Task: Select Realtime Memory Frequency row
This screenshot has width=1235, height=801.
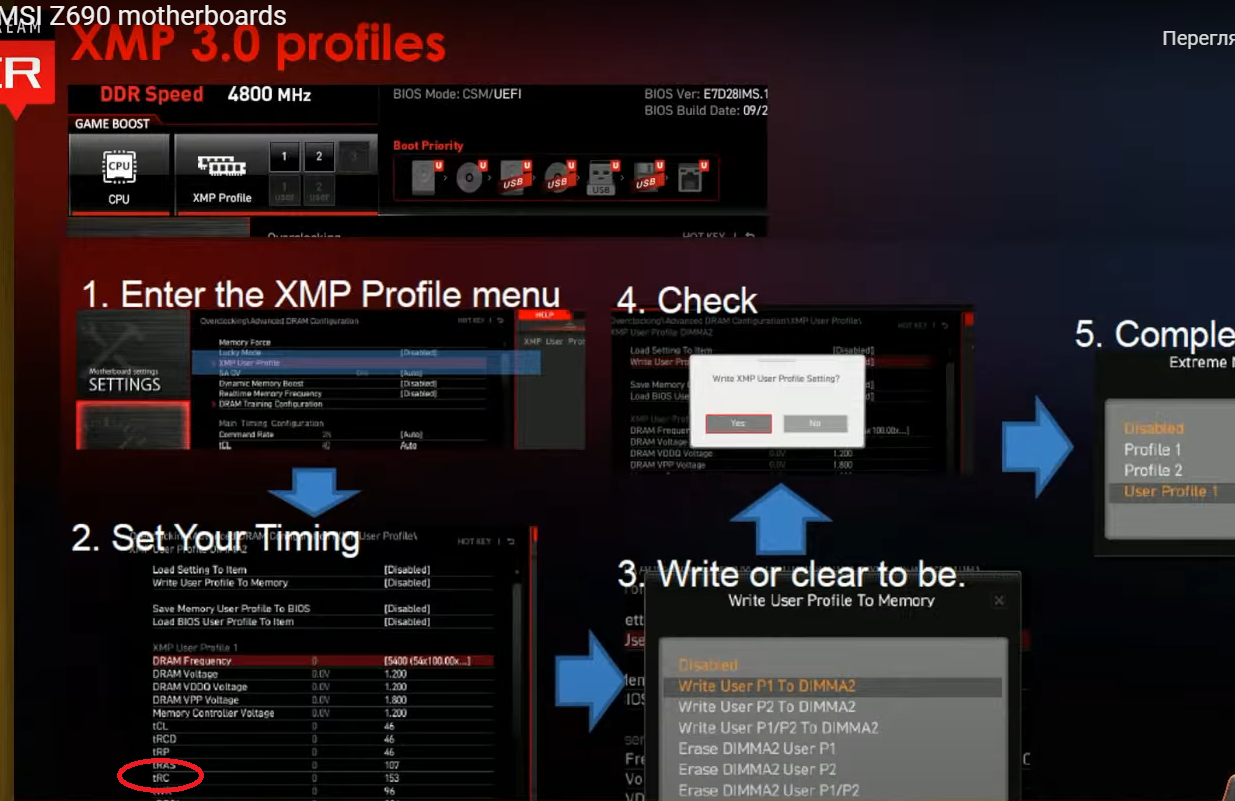Action: pos(354,394)
